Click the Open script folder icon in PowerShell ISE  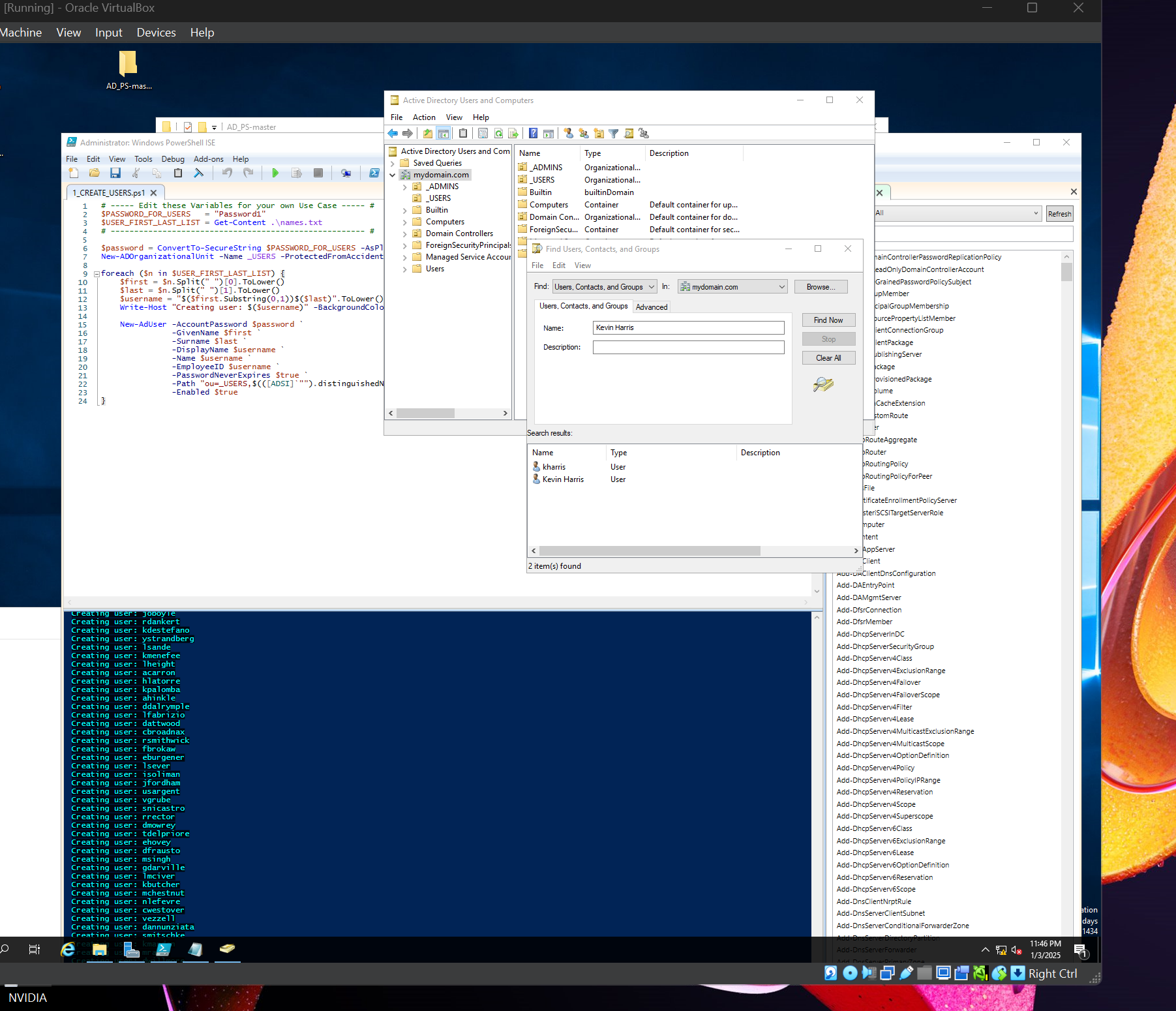click(x=95, y=173)
